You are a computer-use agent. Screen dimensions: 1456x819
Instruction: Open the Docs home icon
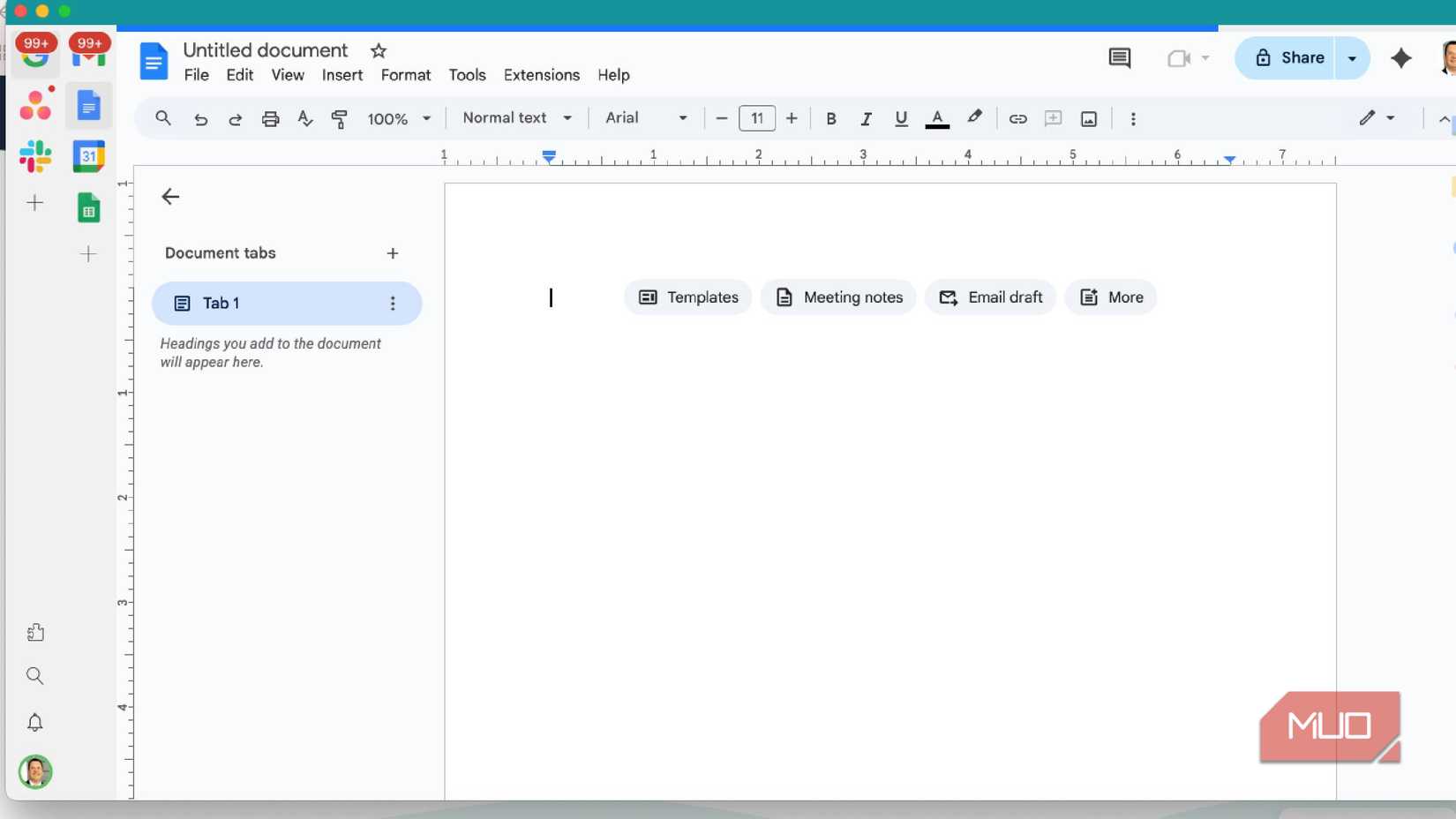tap(154, 61)
